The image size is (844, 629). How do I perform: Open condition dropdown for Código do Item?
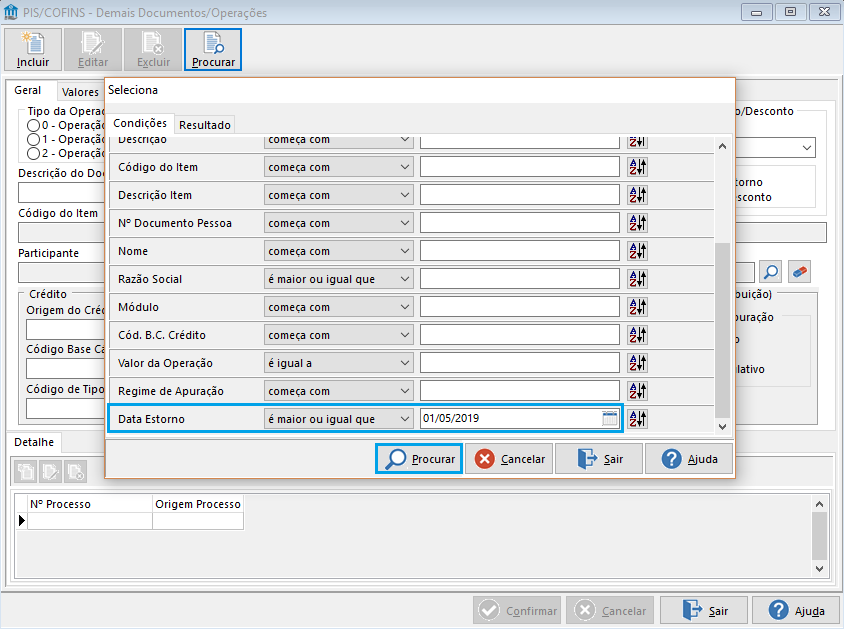pos(339,167)
